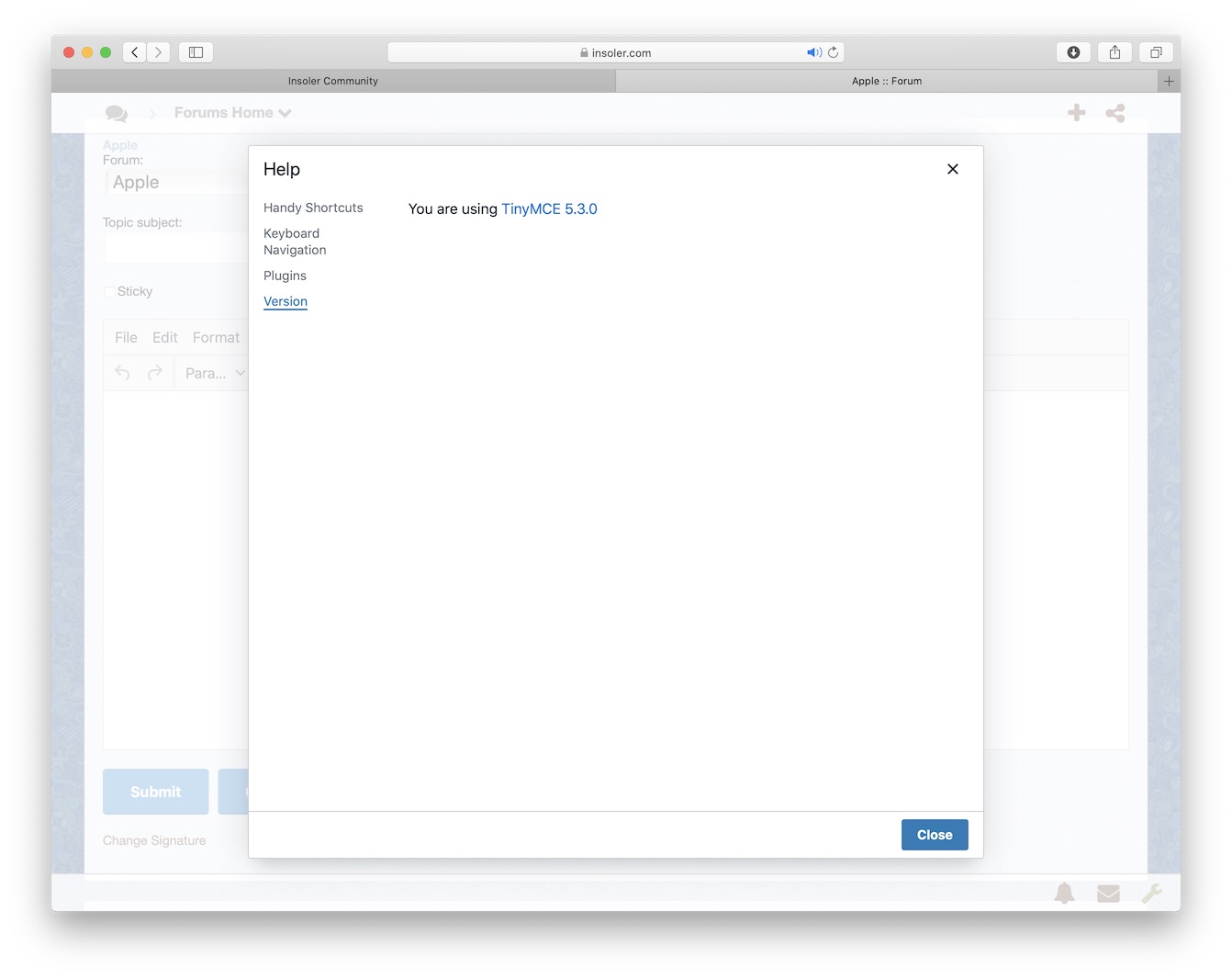The image size is (1232, 979).
Task: Switch to Keyboard Navigation help tab
Action: coord(295,242)
